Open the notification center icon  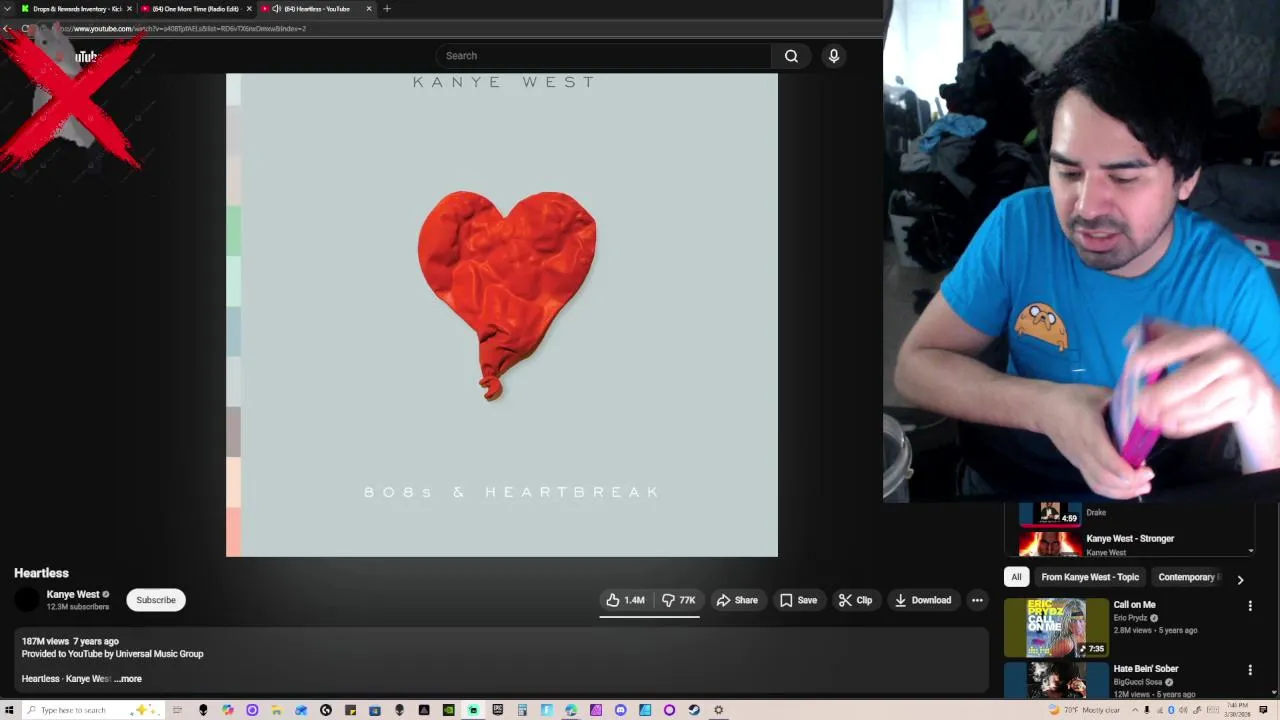click(x=1263, y=710)
